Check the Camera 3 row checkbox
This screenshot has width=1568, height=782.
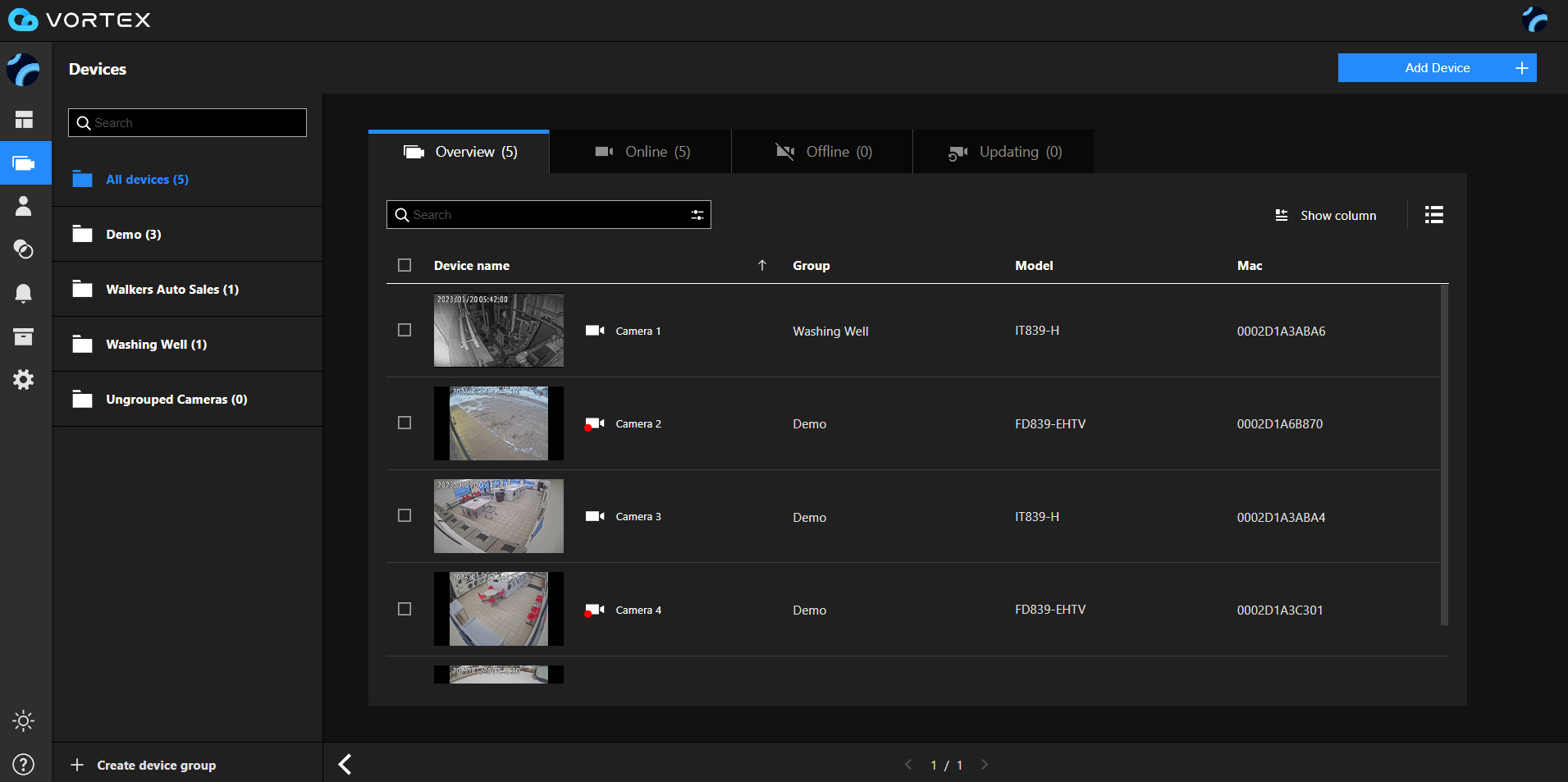(405, 515)
